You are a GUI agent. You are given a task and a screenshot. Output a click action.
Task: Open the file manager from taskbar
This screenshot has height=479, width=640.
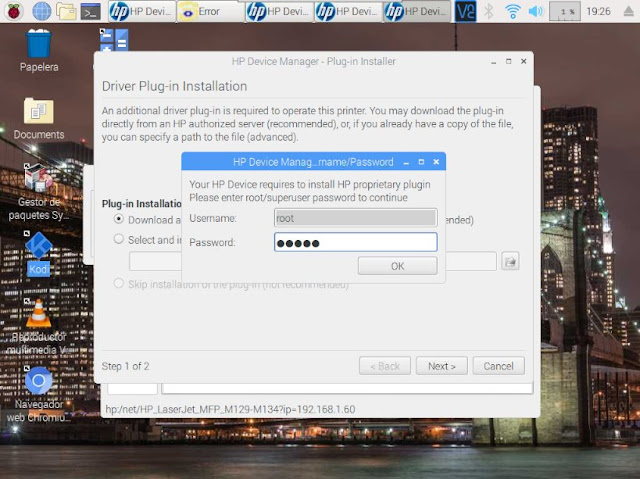[66, 11]
